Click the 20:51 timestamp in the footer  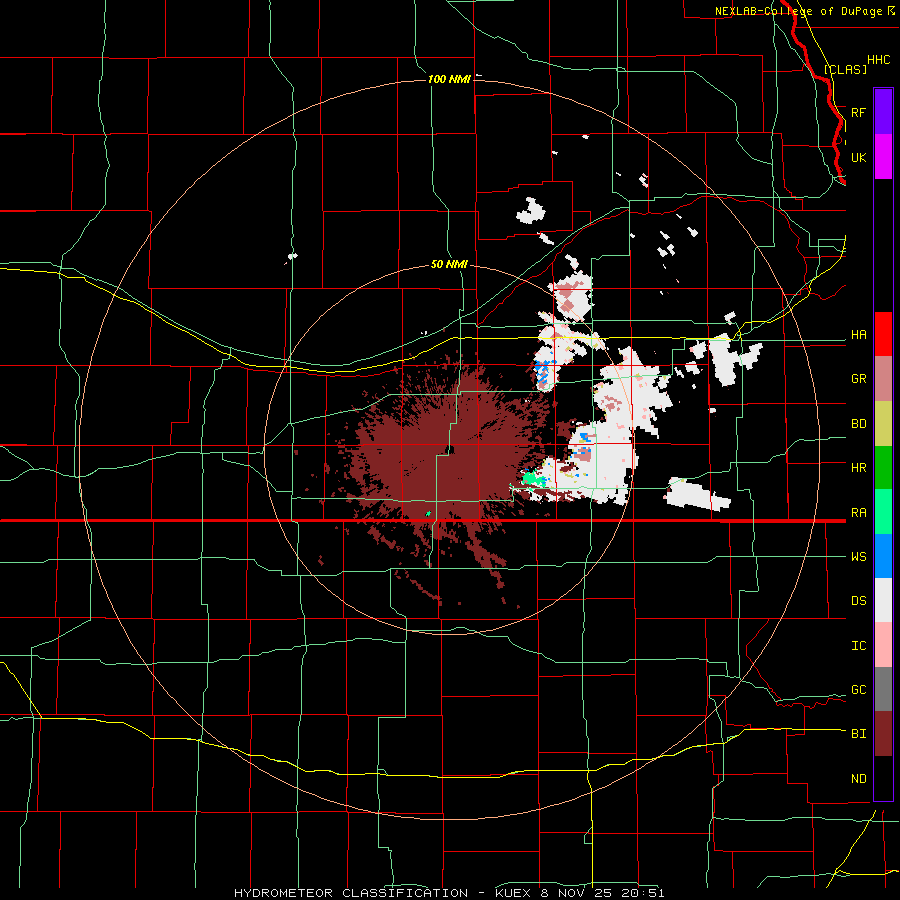pyautogui.click(x=645, y=893)
